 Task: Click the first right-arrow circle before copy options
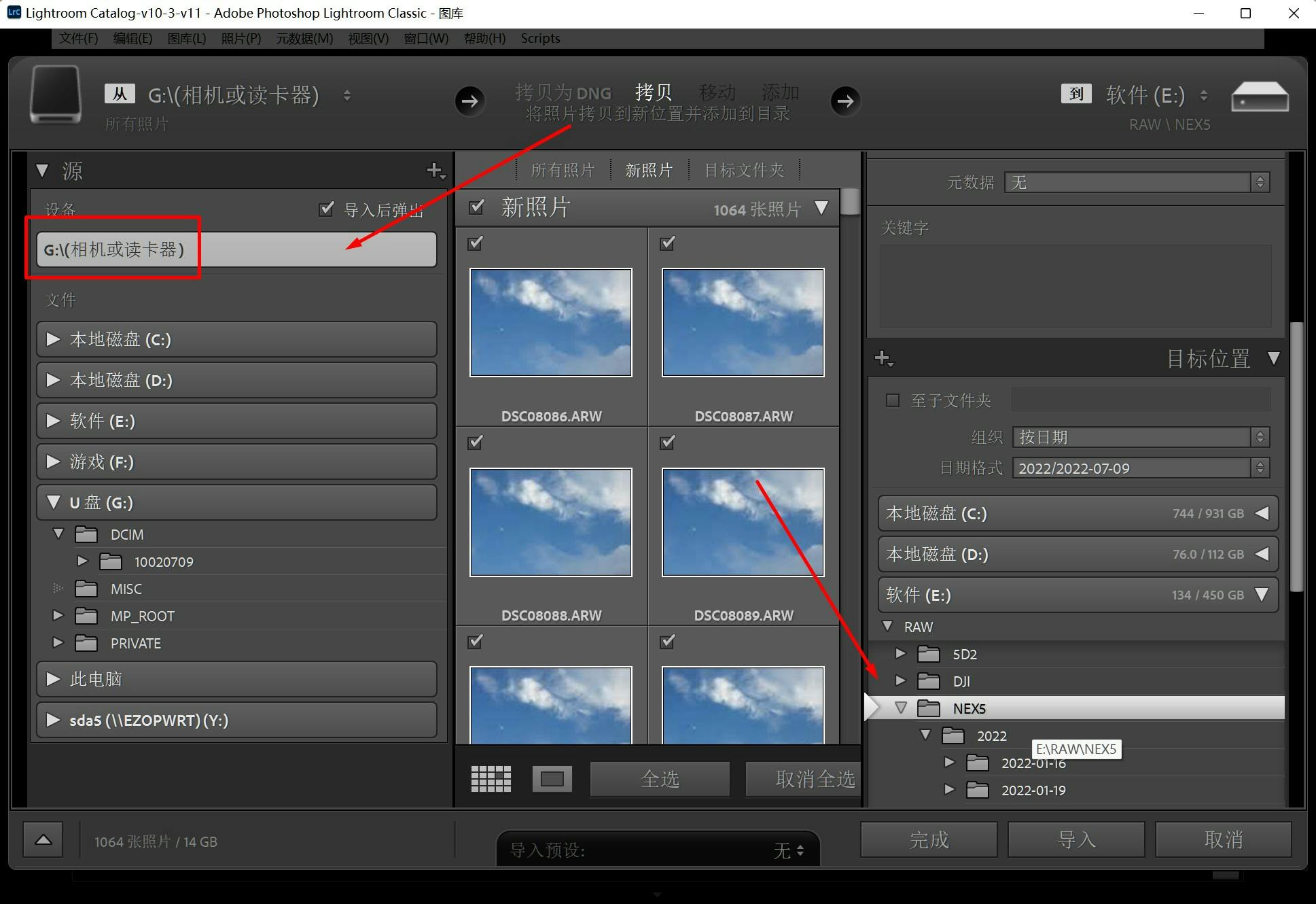469,101
